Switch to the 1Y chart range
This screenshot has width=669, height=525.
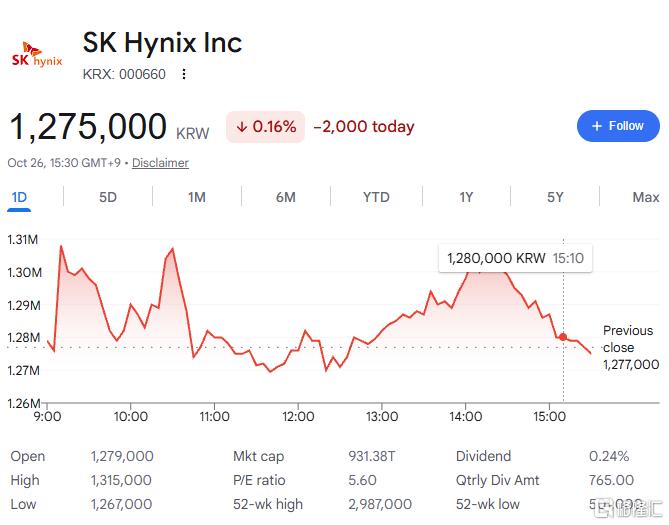[466, 197]
